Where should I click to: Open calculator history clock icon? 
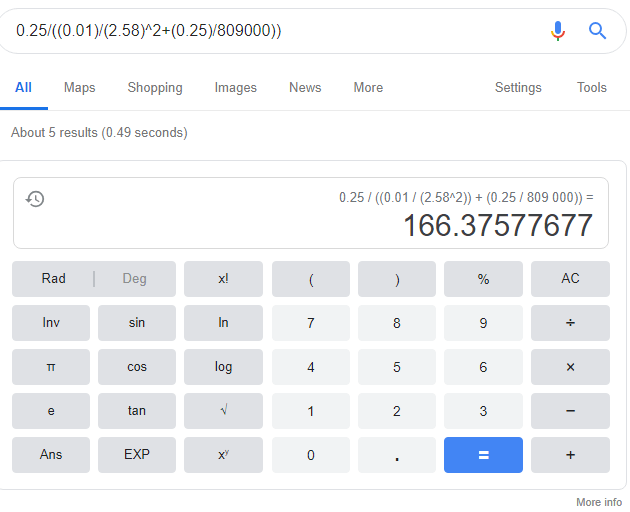(x=35, y=199)
